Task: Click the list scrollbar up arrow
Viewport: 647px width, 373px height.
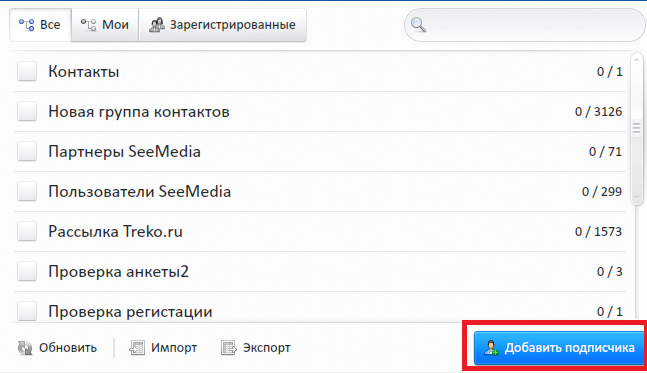Action: click(636, 60)
